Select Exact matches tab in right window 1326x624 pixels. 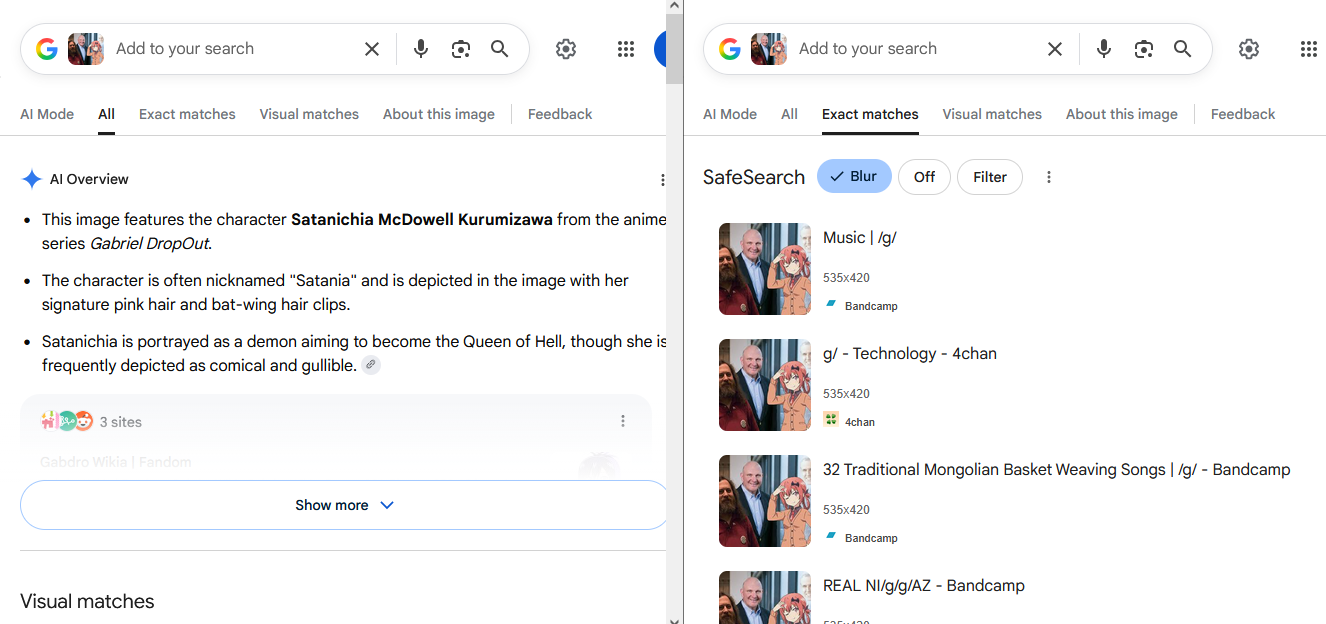[x=870, y=114]
